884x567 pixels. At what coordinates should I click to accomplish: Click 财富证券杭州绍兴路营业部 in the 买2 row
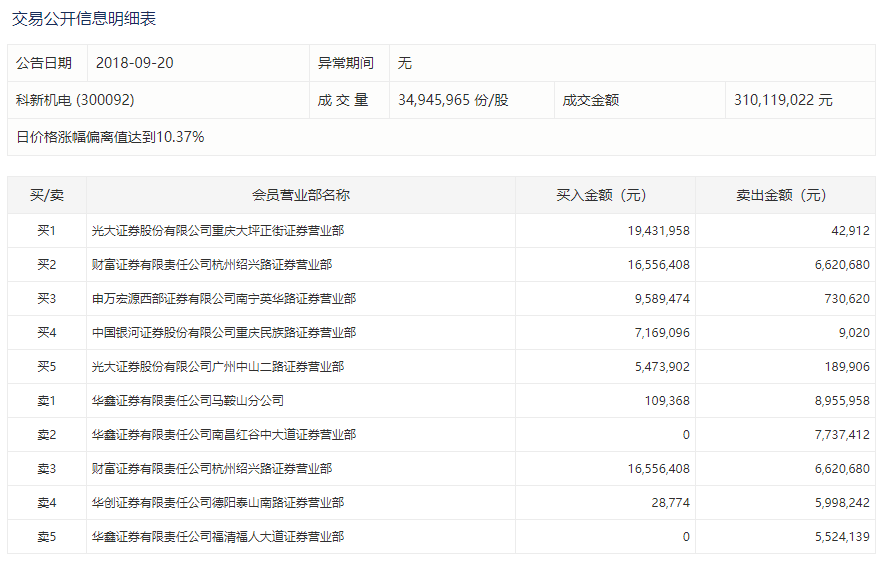(x=211, y=265)
